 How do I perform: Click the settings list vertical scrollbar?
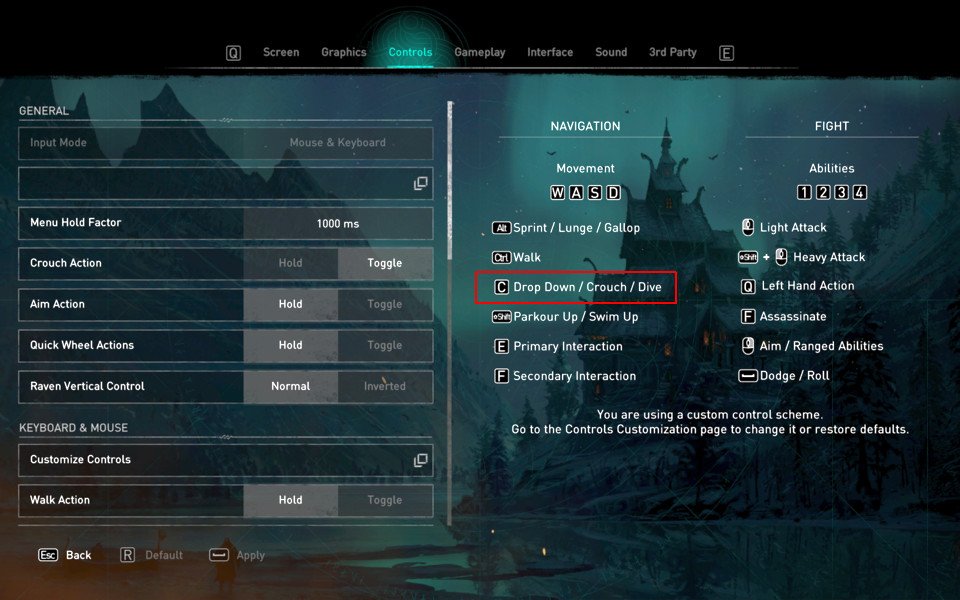coord(451,312)
